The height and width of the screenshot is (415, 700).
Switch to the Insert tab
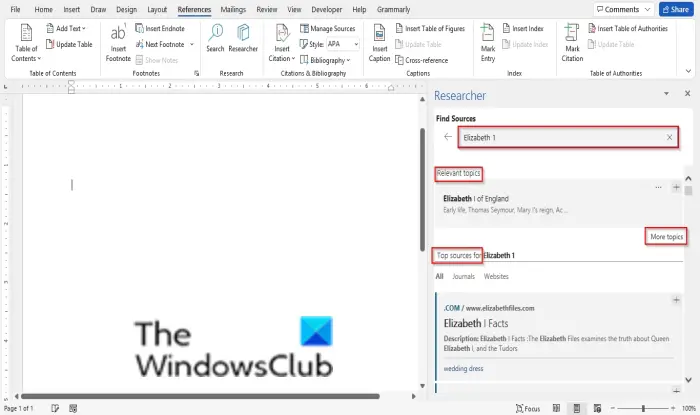[x=71, y=9]
